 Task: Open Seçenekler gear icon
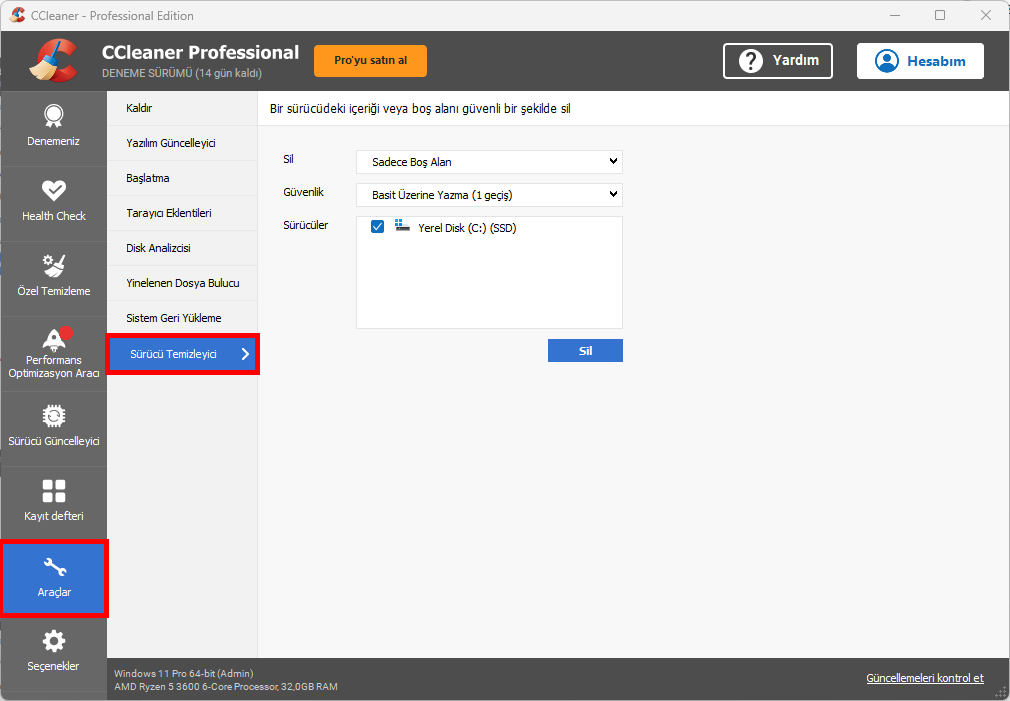[53, 641]
